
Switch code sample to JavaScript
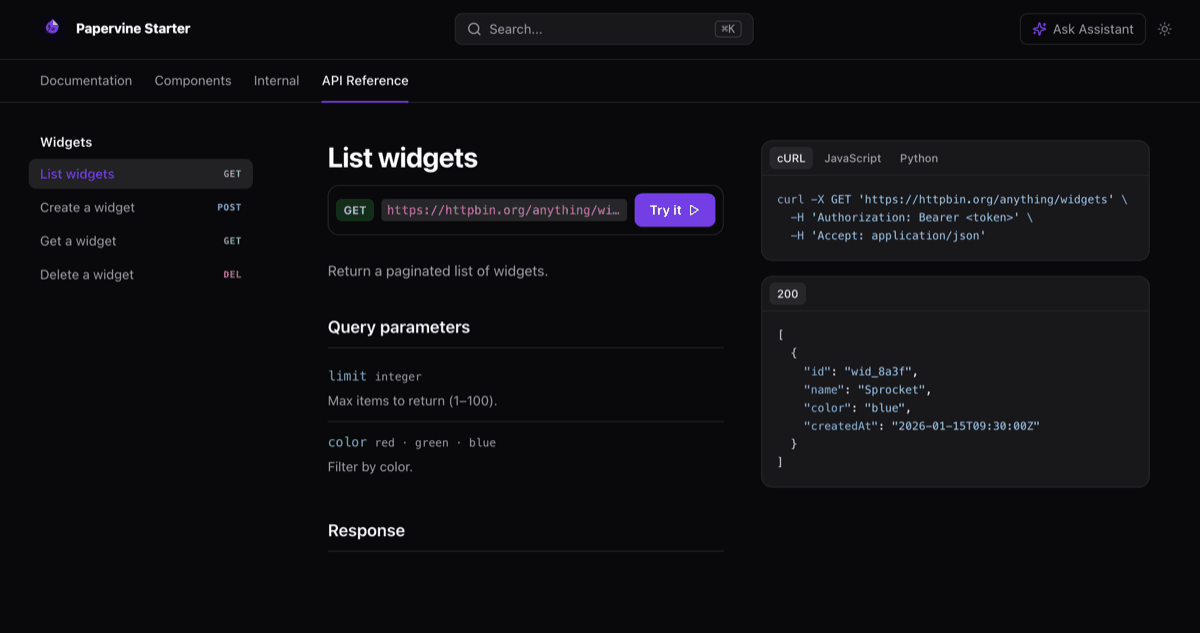point(853,158)
